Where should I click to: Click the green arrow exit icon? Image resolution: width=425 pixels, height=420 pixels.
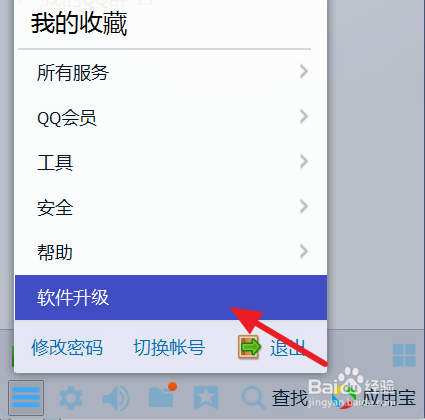coord(249,347)
